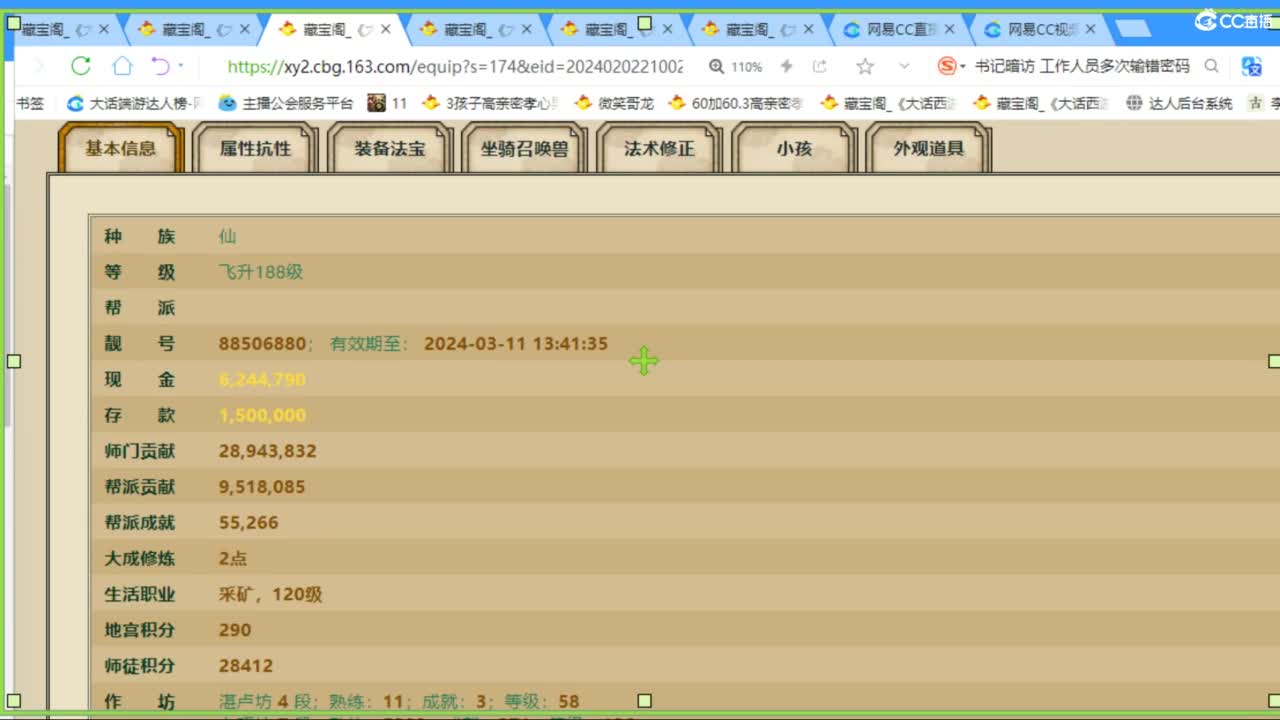View the 小孩 tab
Screen dimensions: 1280x720
click(x=794, y=148)
